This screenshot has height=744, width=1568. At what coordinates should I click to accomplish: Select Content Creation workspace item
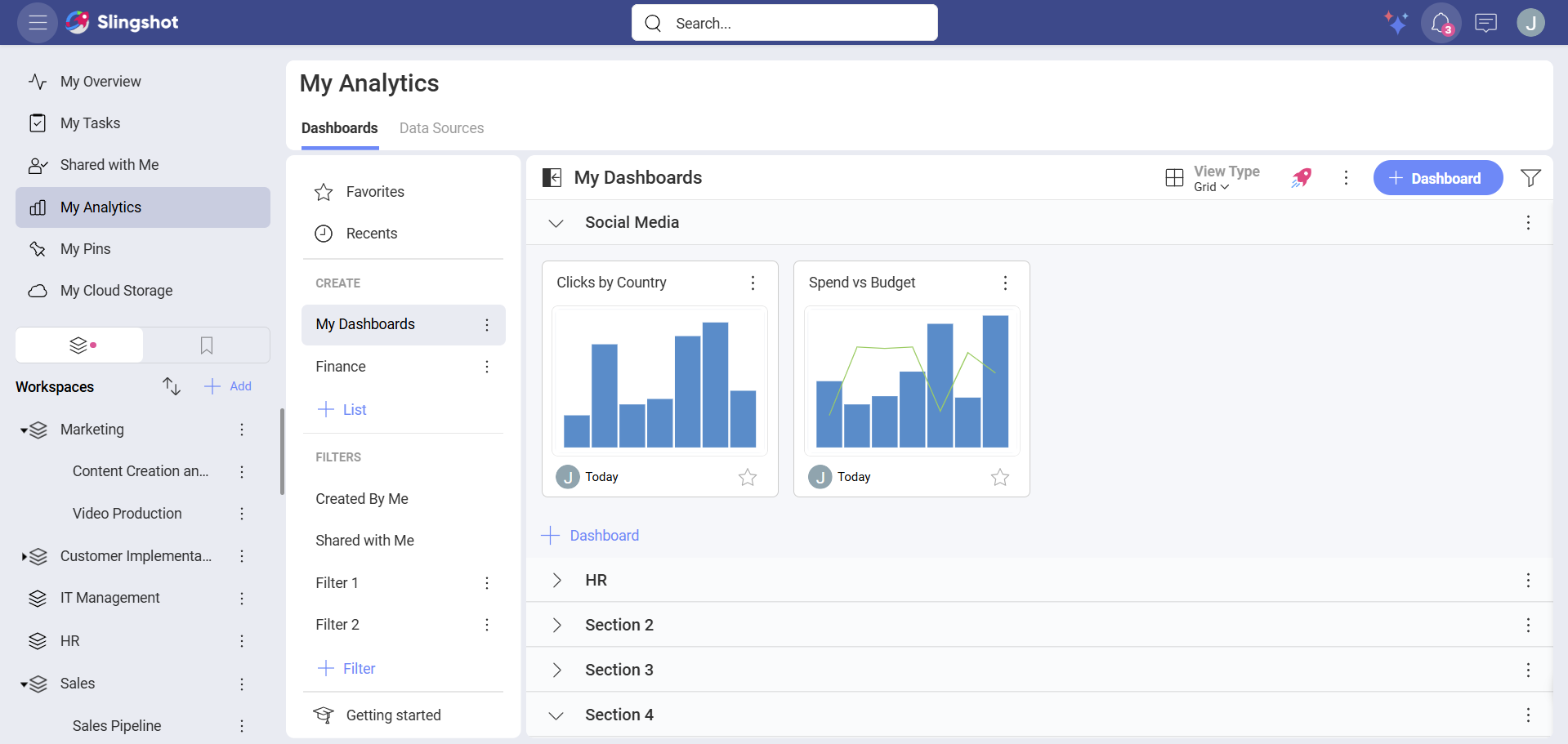point(141,471)
